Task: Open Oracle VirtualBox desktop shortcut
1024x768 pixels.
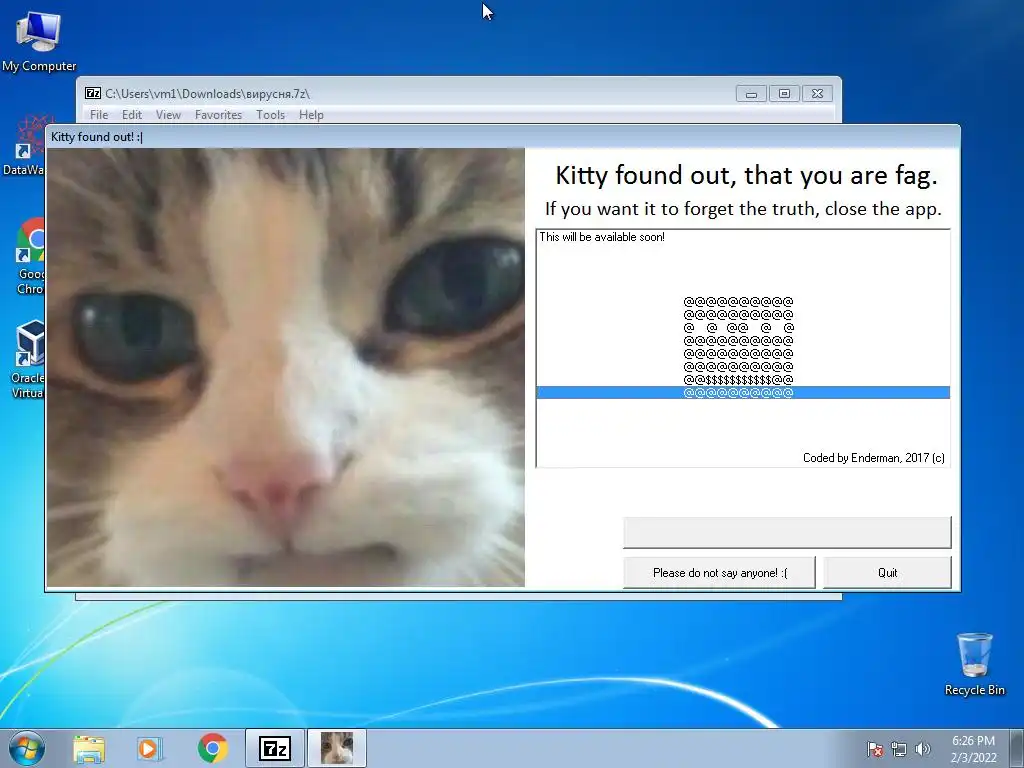Action: point(28,359)
